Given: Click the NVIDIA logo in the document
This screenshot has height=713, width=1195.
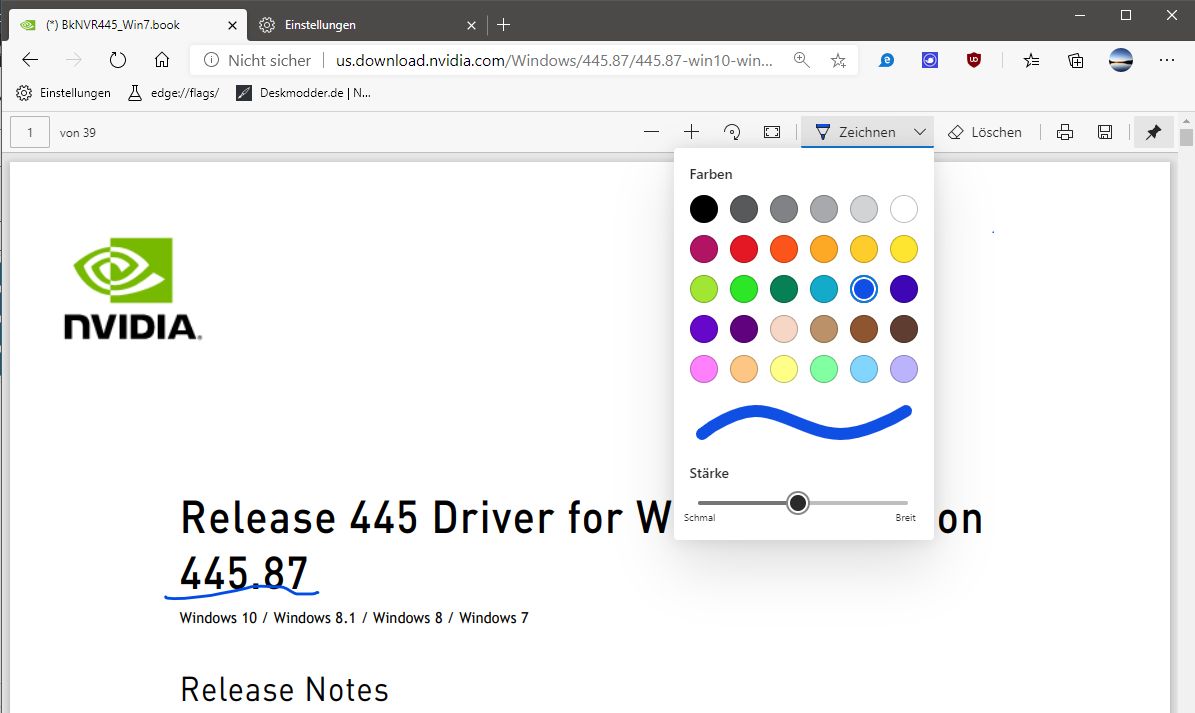Looking at the screenshot, I should point(133,288).
